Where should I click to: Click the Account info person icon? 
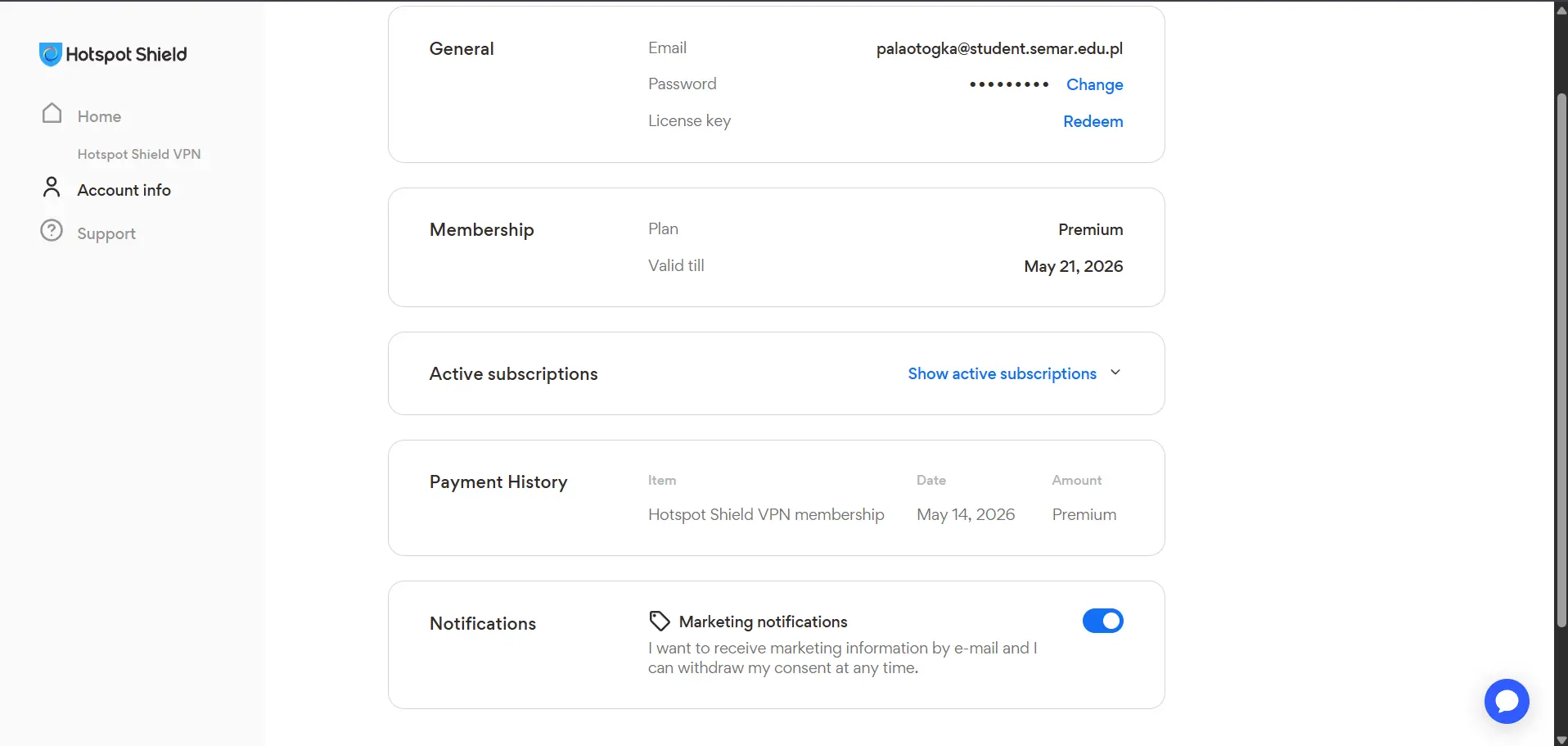52,188
